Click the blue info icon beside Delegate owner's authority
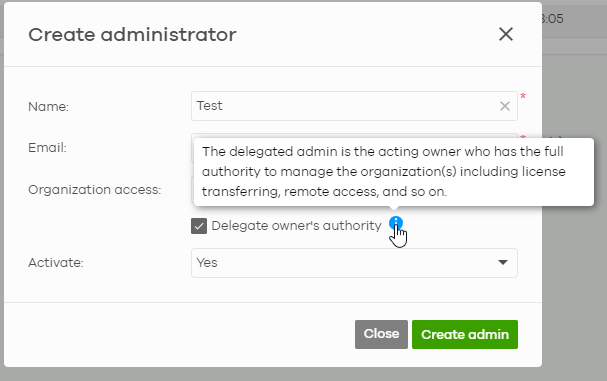The image size is (607, 381). point(396,223)
